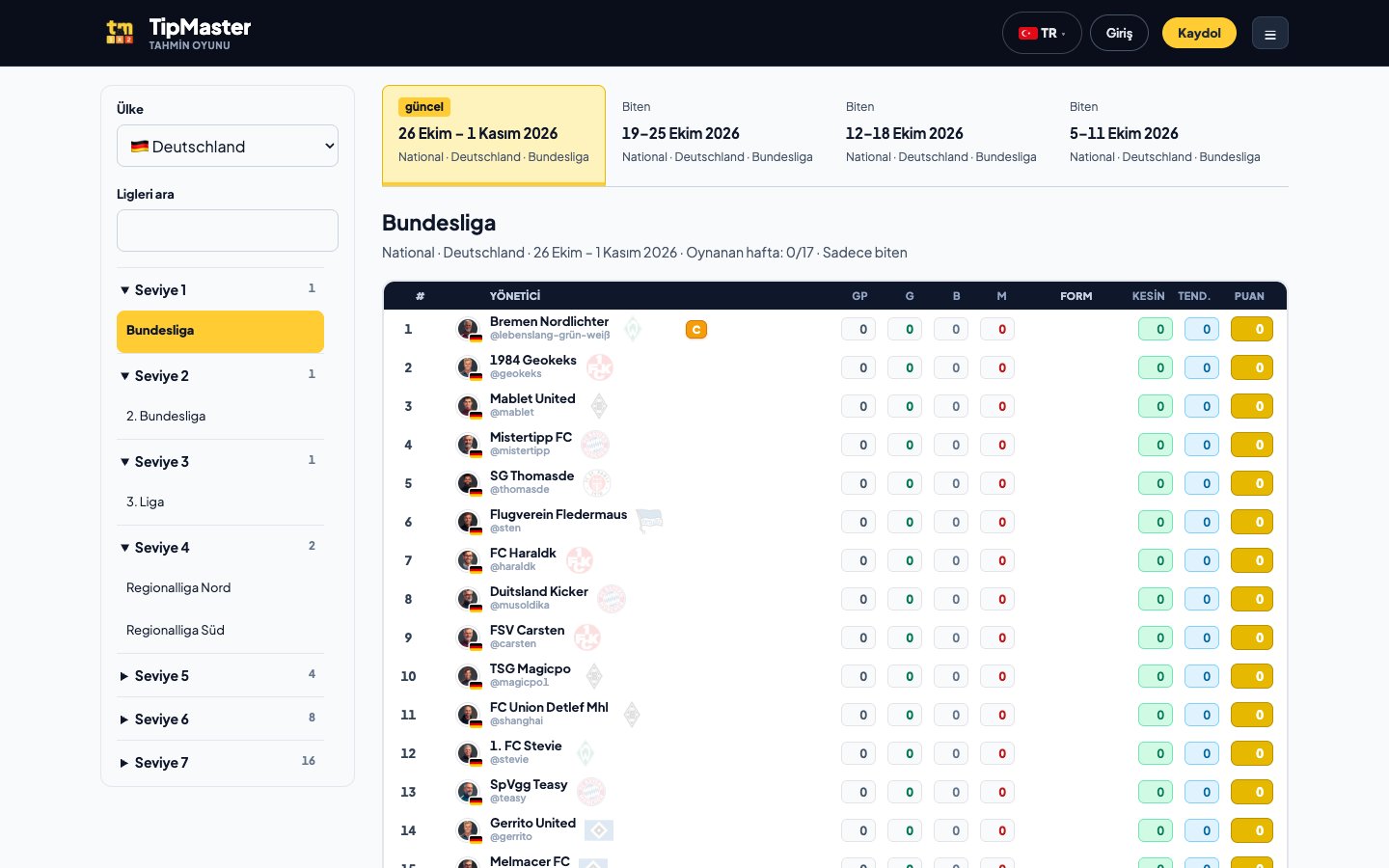Expand the Seviye 5 section
Screen dimensions: 1389x868
click(220, 675)
